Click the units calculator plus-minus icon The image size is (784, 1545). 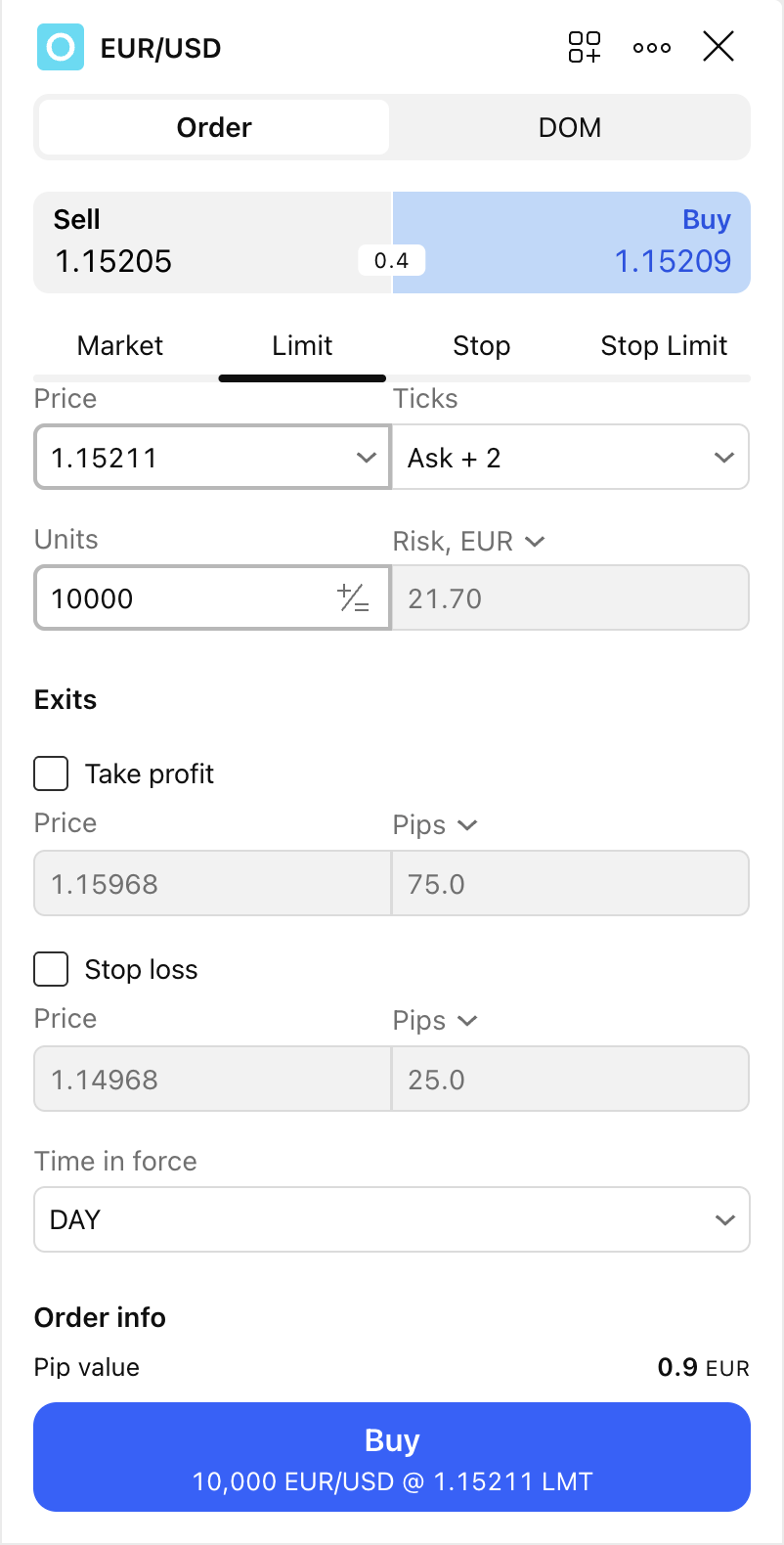[x=353, y=597]
